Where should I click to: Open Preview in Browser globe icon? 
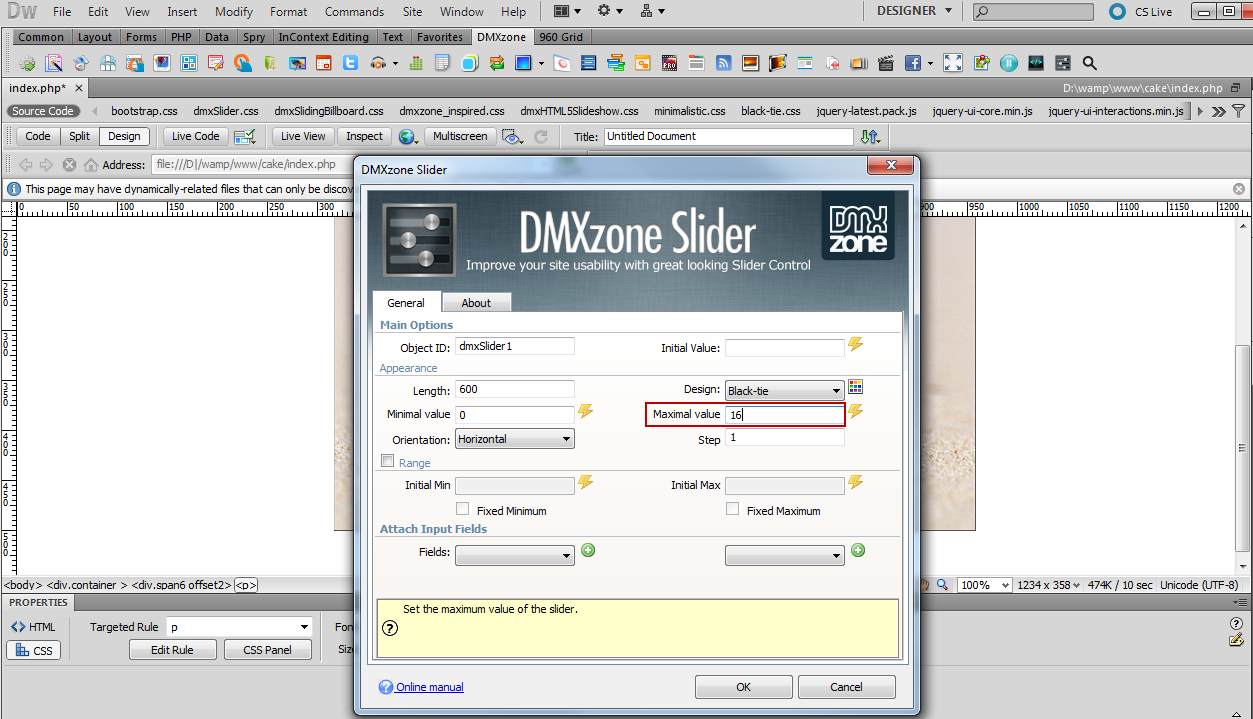(x=407, y=137)
